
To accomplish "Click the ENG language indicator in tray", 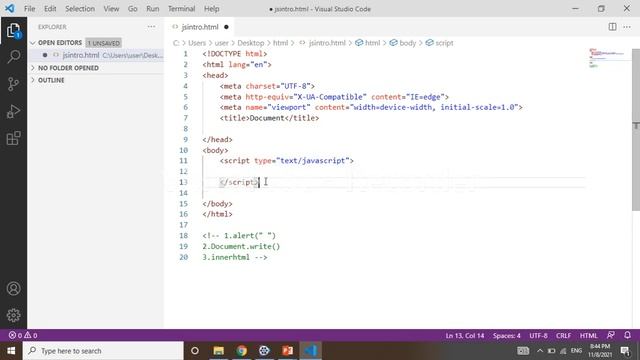I will click(x=576, y=351).
